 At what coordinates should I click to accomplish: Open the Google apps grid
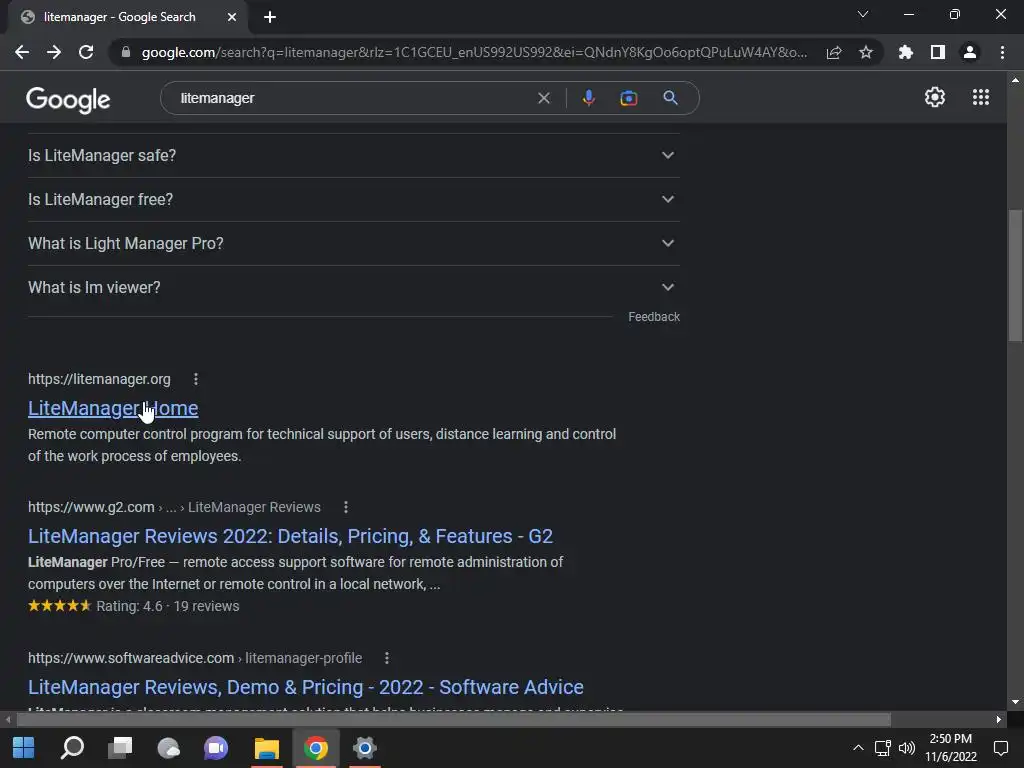(981, 97)
